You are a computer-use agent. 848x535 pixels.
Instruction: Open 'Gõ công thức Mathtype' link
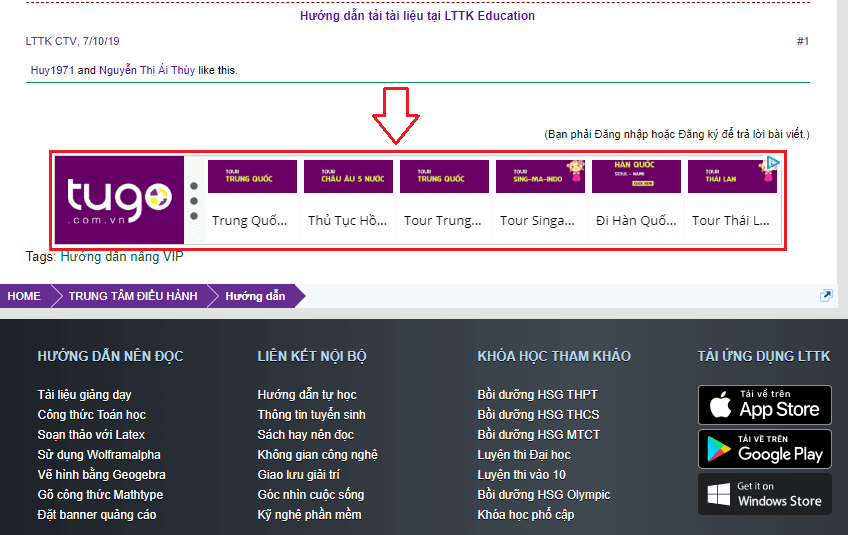click(x=100, y=495)
